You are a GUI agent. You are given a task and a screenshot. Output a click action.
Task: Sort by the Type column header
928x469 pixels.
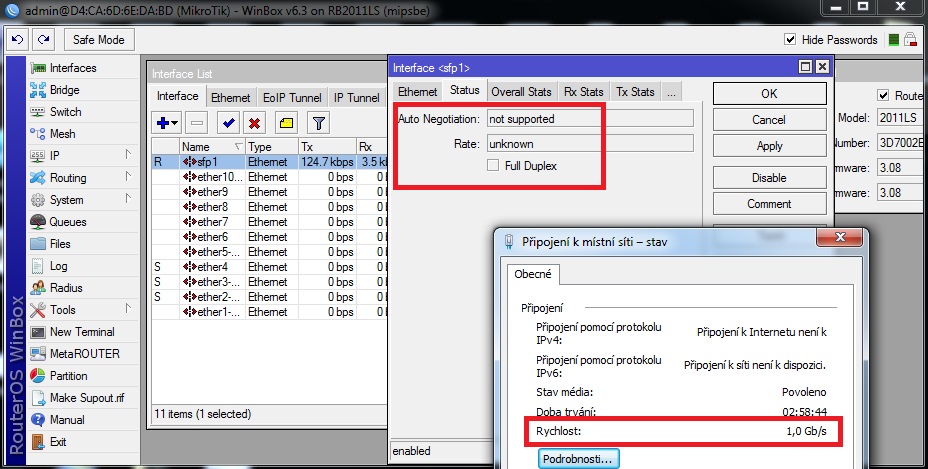point(272,147)
